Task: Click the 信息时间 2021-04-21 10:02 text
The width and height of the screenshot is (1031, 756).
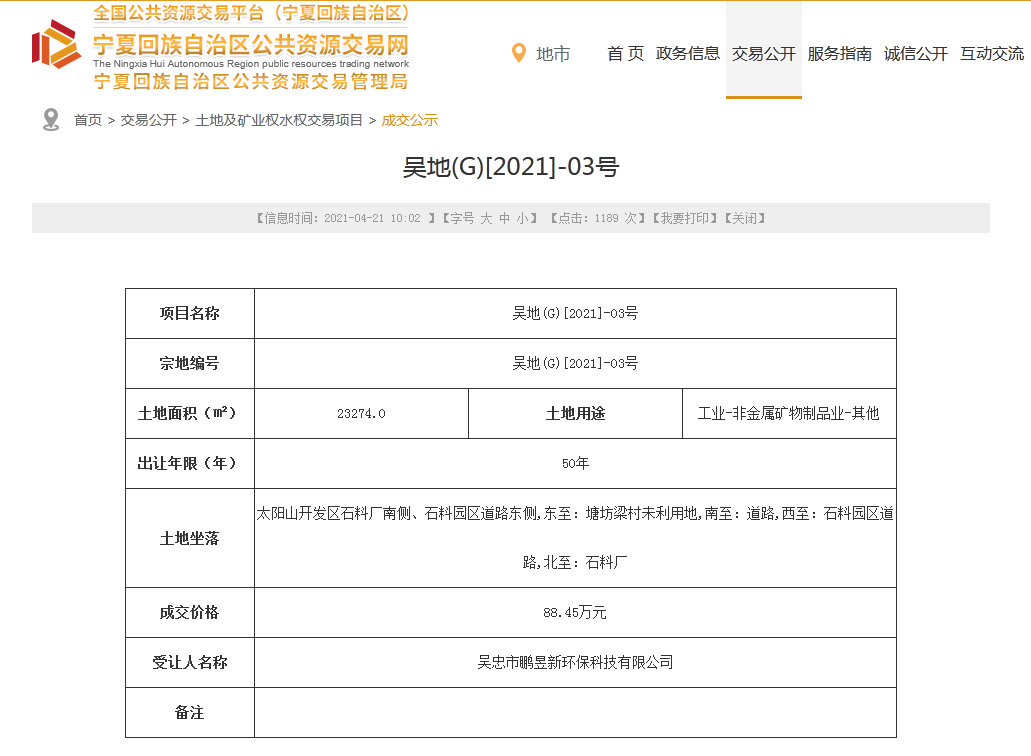Action: coord(345,218)
